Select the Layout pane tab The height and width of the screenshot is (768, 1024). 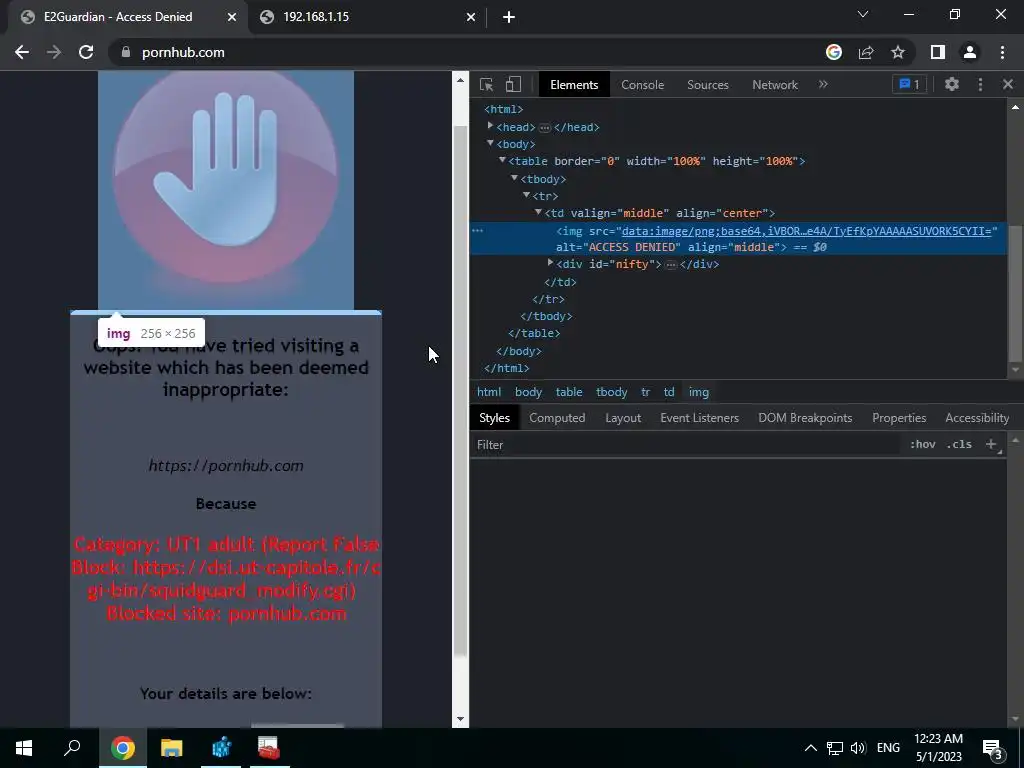tap(623, 418)
